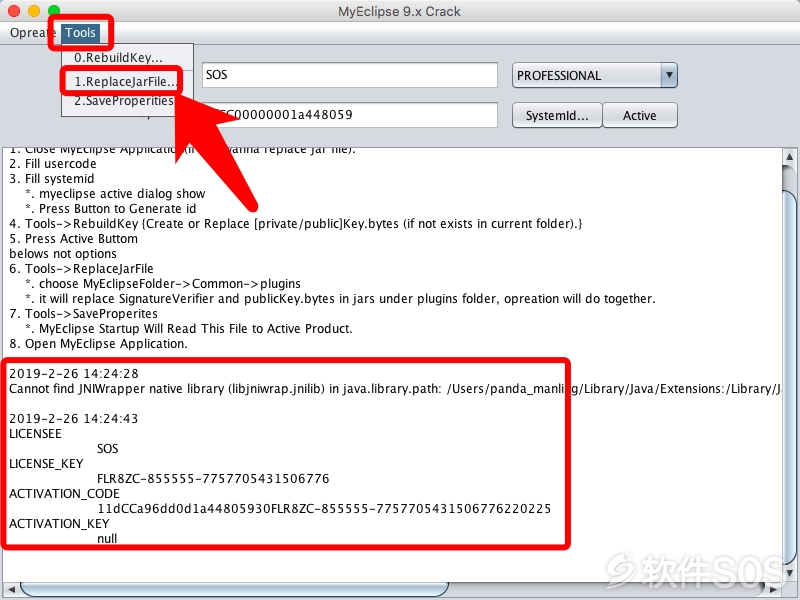
Task: Click the line "belows not options"
Action: coord(63,254)
